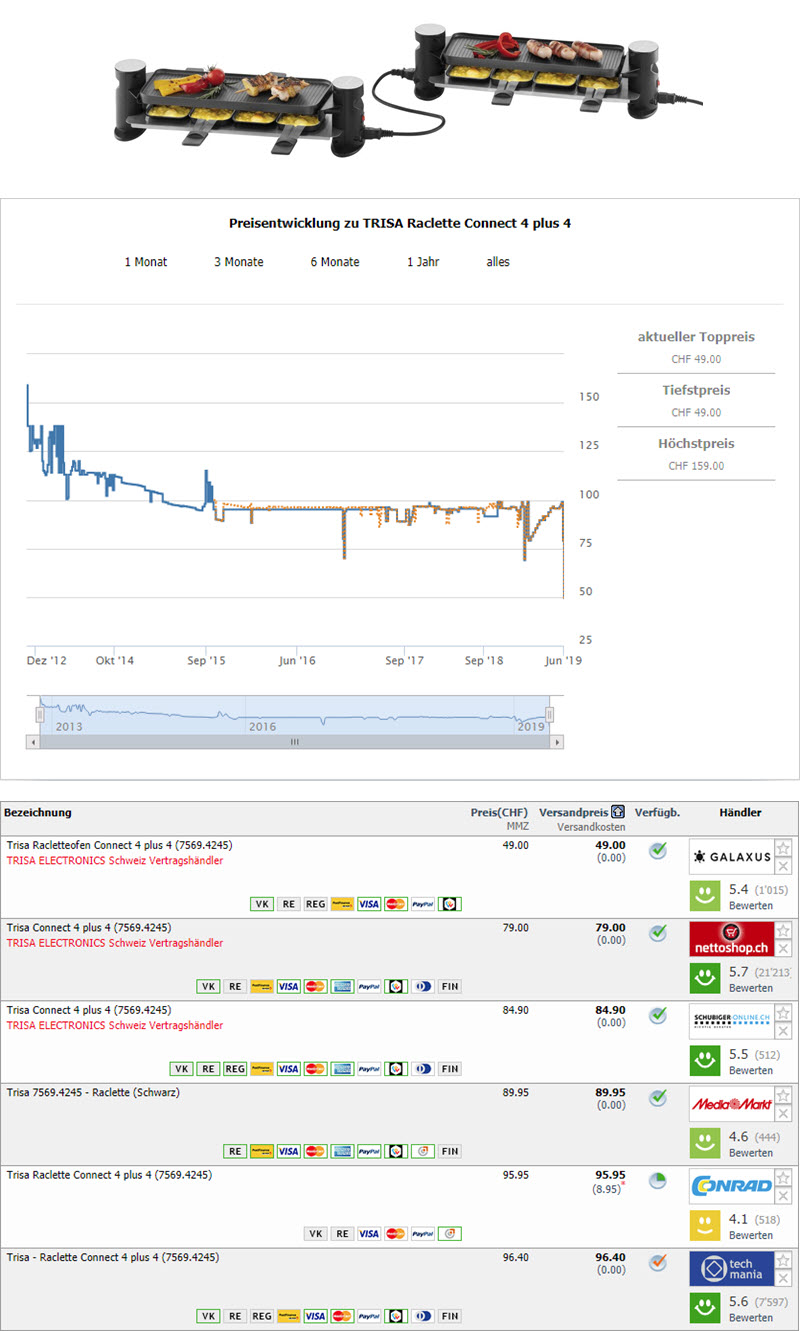Viewport: 800px width, 1331px height.
Task: Click the PayPal icon in the Conrad row
Action: [x=422, y=1234]
